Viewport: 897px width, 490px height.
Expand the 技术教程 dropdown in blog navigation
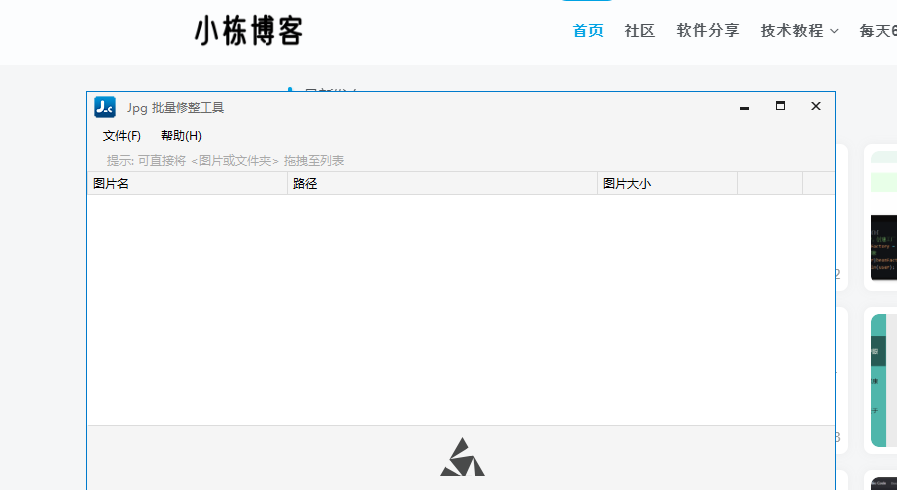click(x=799, y=30)
